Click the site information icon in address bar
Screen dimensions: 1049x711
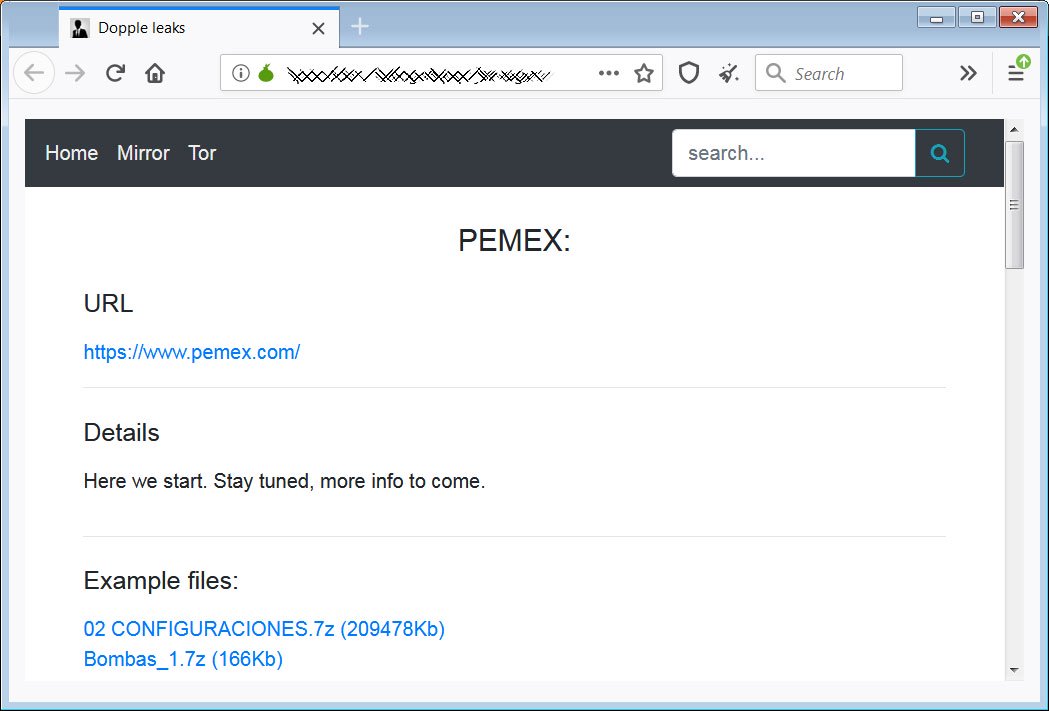(240, 73)
